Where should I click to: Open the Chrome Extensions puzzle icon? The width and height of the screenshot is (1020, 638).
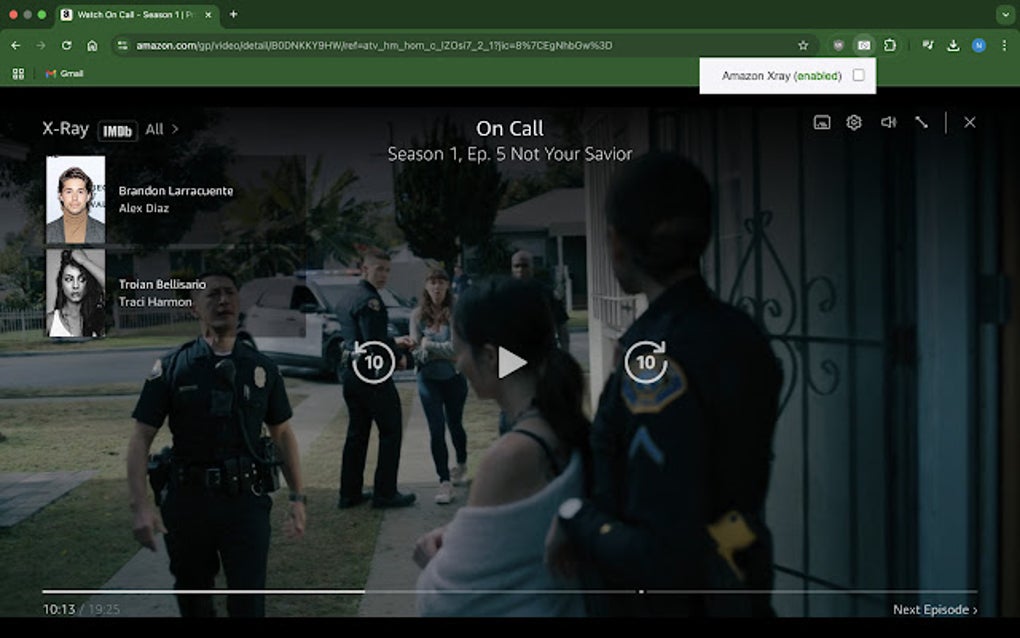pyautogui.click(x=892, y=45)
